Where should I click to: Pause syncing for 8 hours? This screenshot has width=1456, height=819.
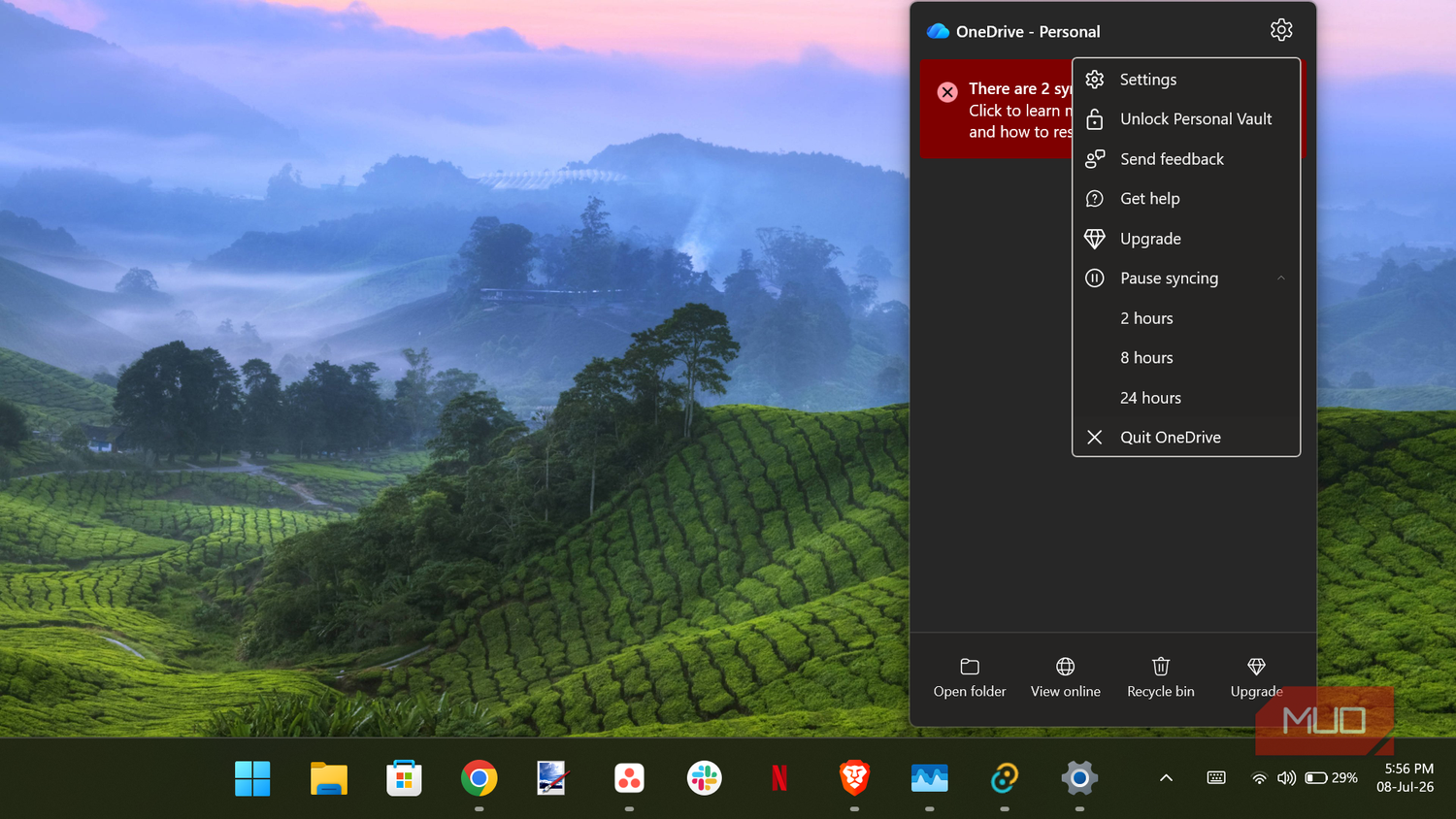tap(1186, 358)
